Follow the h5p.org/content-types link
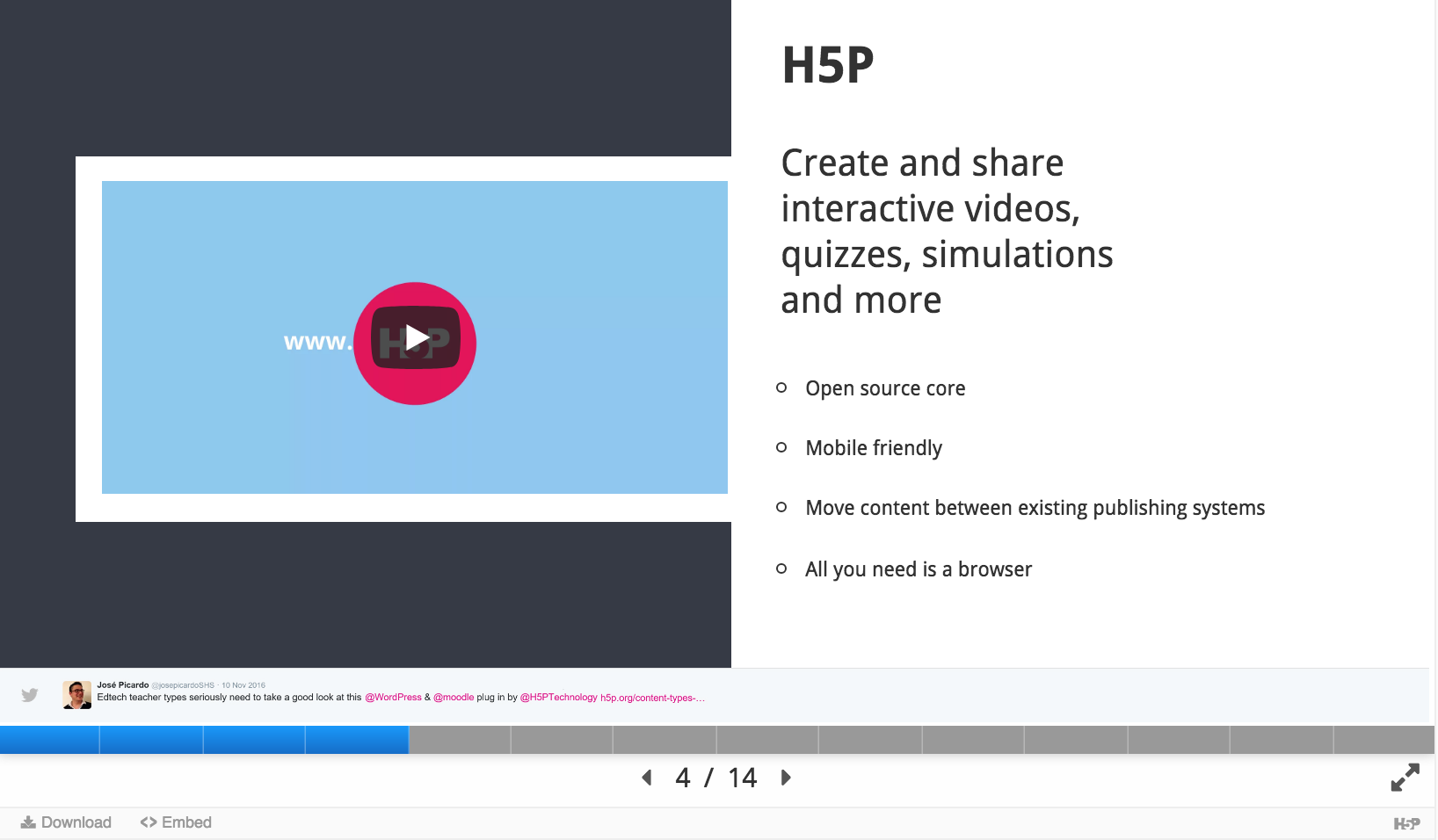Image resolution: width=1438 pixels, height=840 pixels. tap(652, 698)
